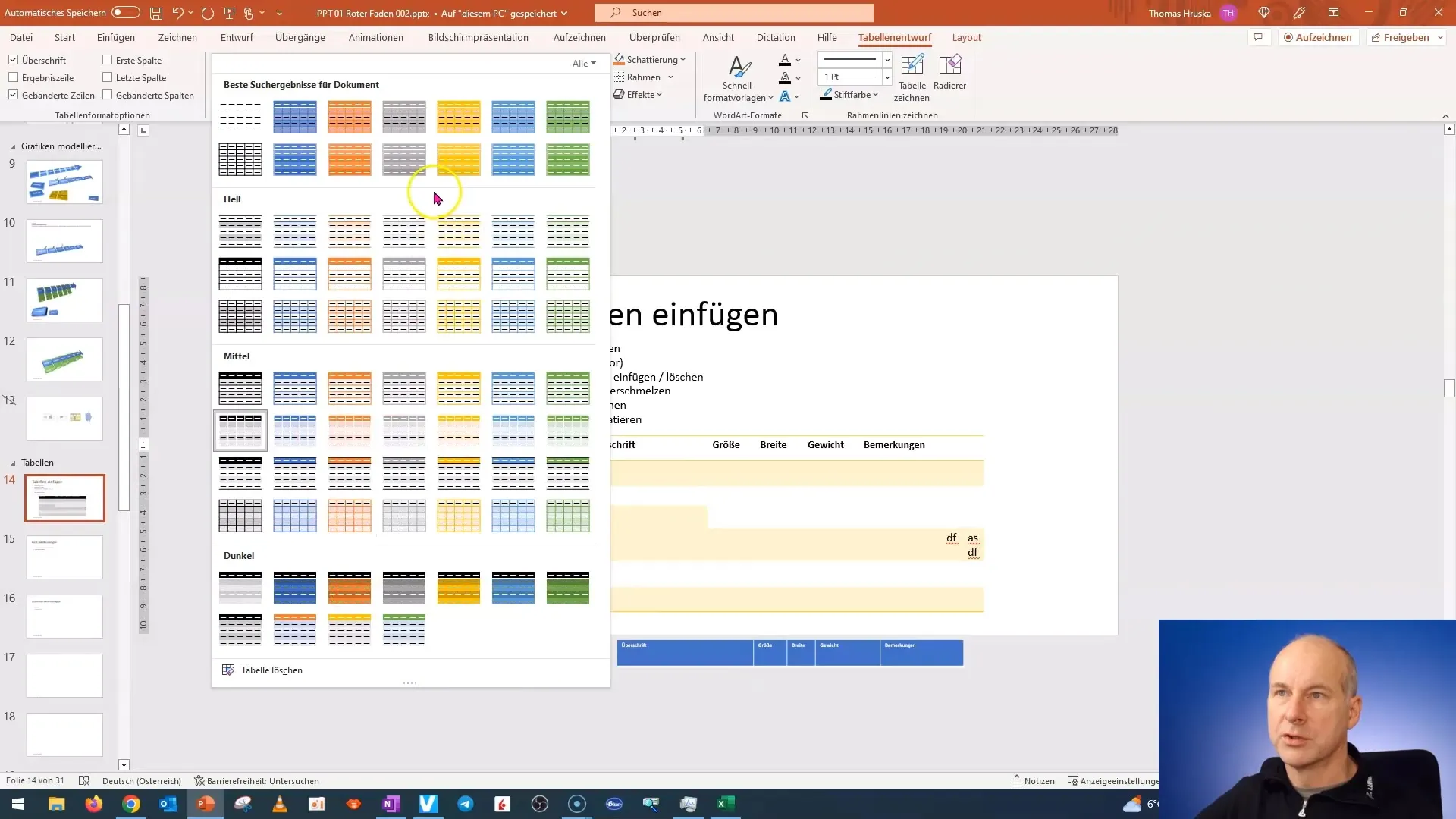
Task: Open Outlook from the taskbar
Action: coord(168,804)
